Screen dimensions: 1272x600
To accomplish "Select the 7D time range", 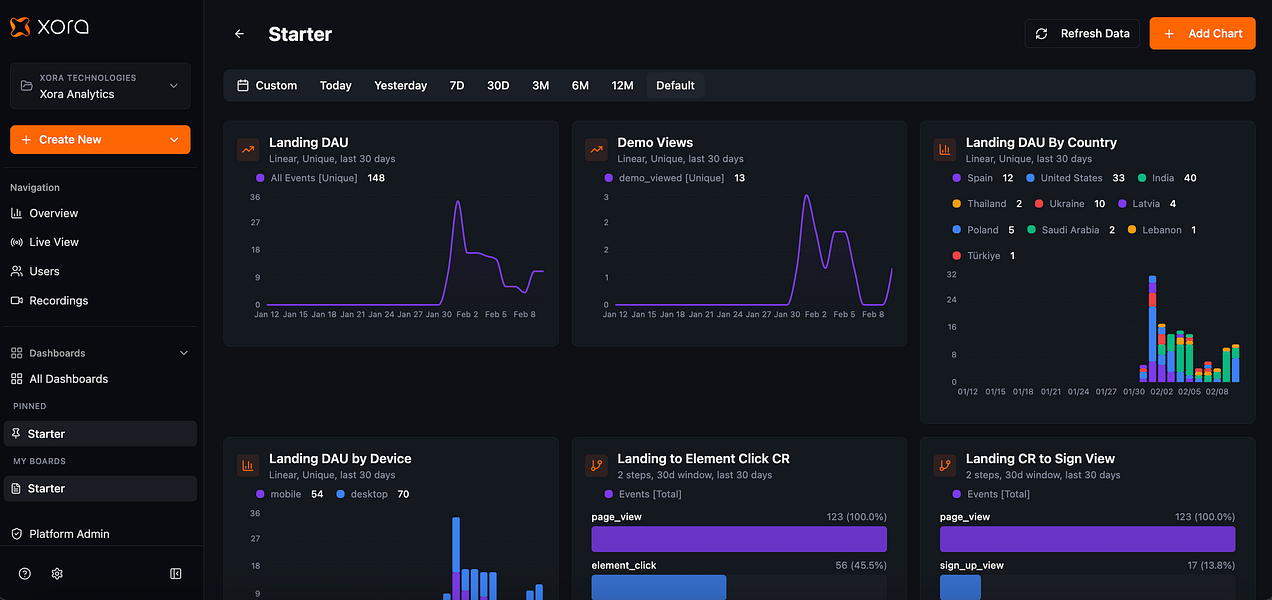I will pyautogui.click(x=457, y=86).
